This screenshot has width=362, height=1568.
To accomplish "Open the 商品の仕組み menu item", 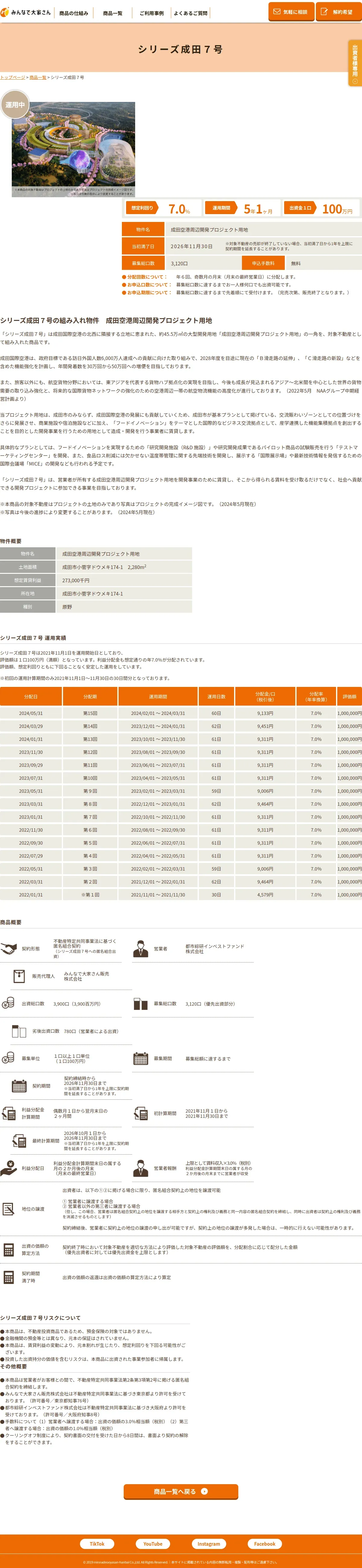I will [74, 13].
